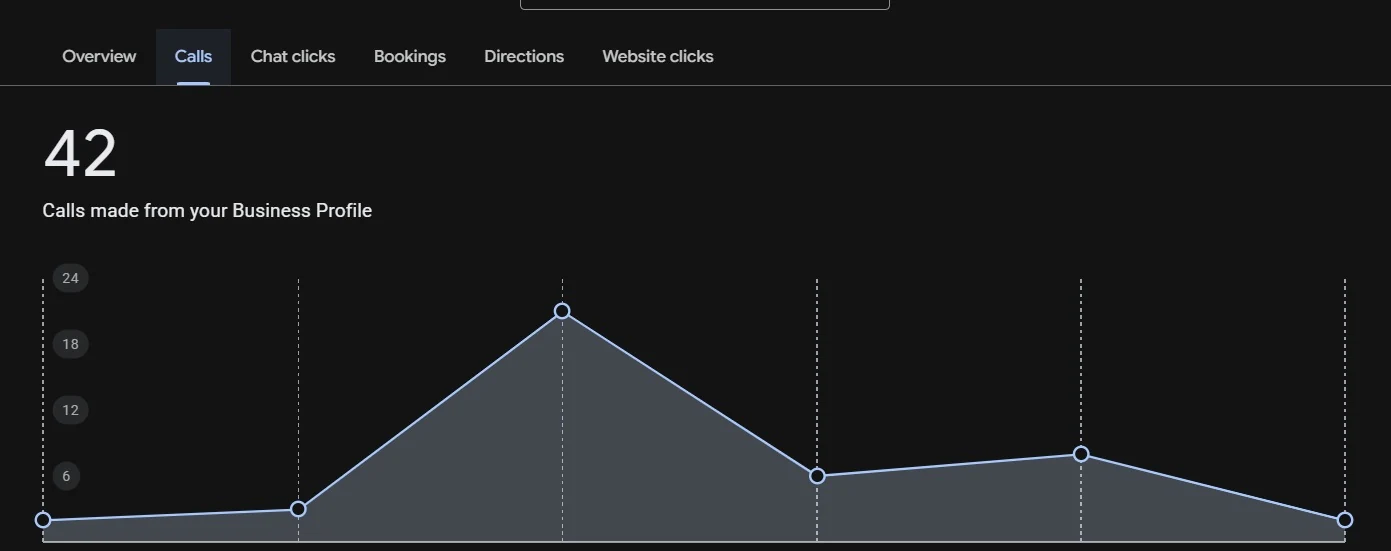Click the highest peak data point on chart

click(x=562, y=311)
